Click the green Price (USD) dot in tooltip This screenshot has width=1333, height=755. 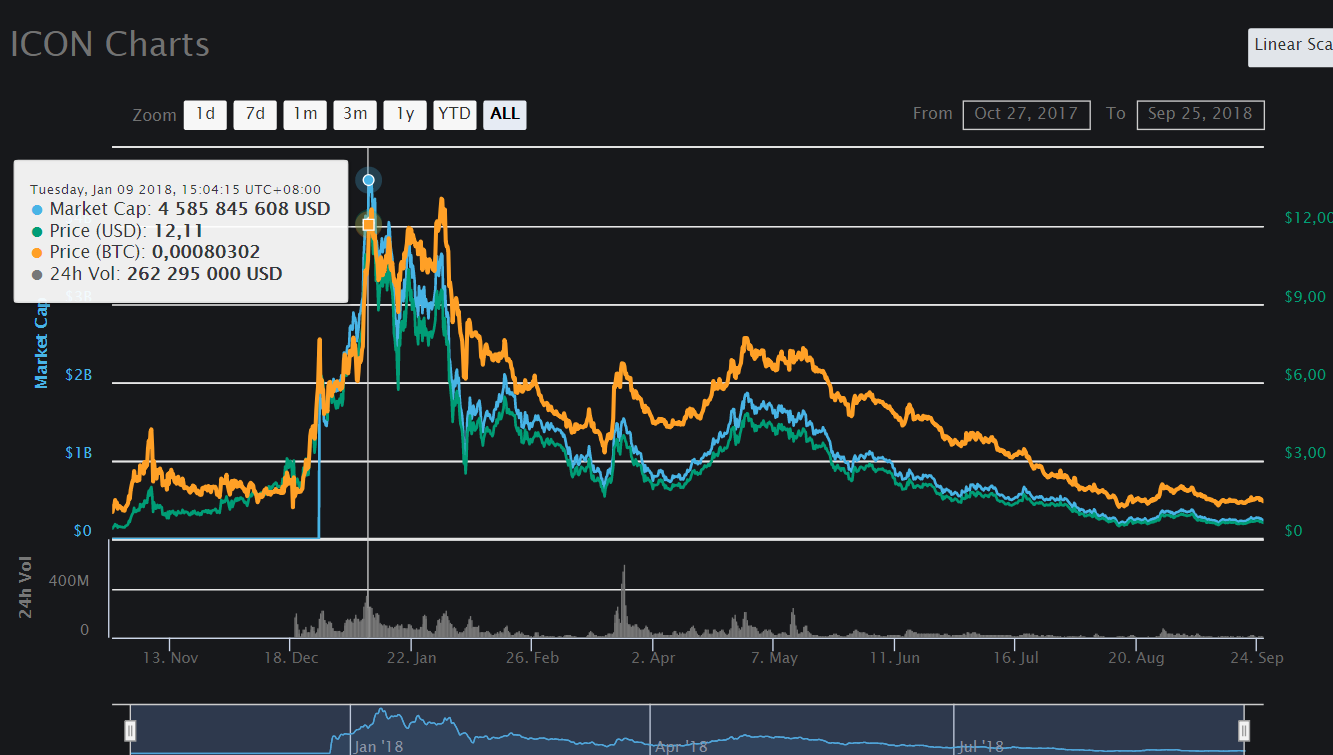pos(38,232)
